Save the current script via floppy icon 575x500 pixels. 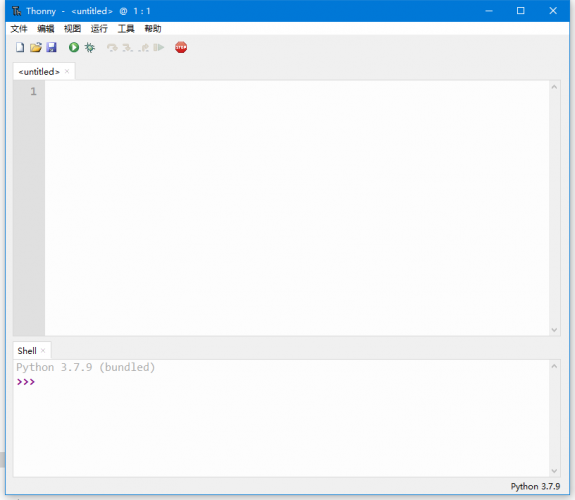coord(51,47)
